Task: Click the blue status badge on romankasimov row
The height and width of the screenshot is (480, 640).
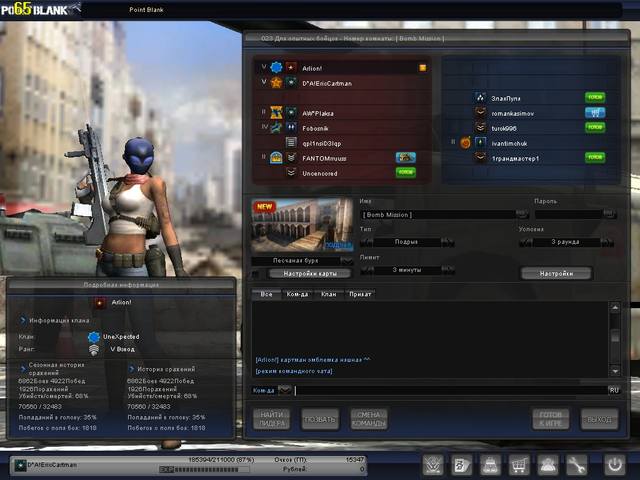Action: click(x=595, y=113)
